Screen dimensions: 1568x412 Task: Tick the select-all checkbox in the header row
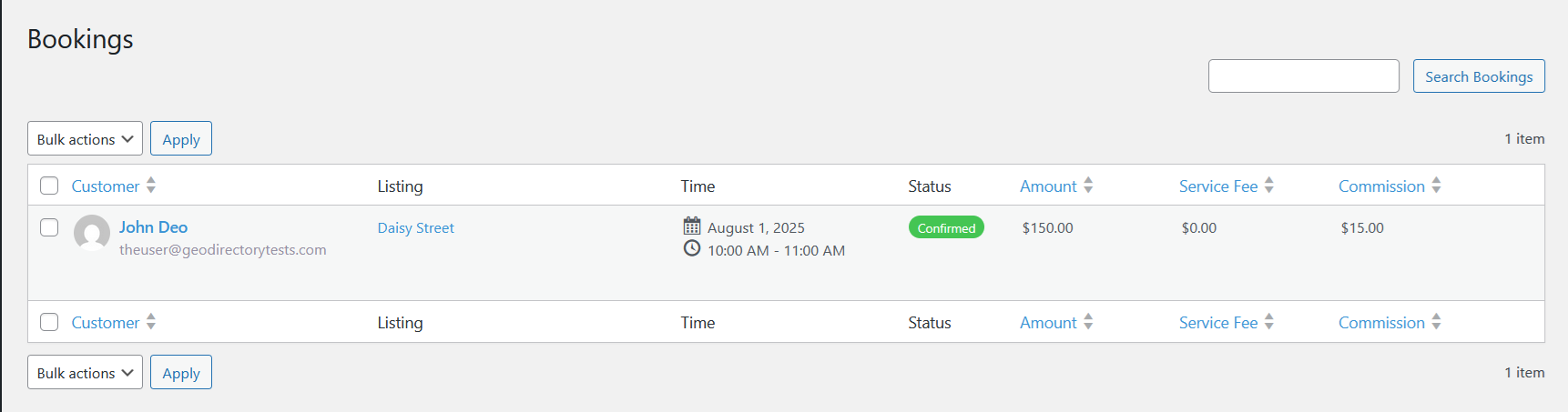tap(49, 186)
